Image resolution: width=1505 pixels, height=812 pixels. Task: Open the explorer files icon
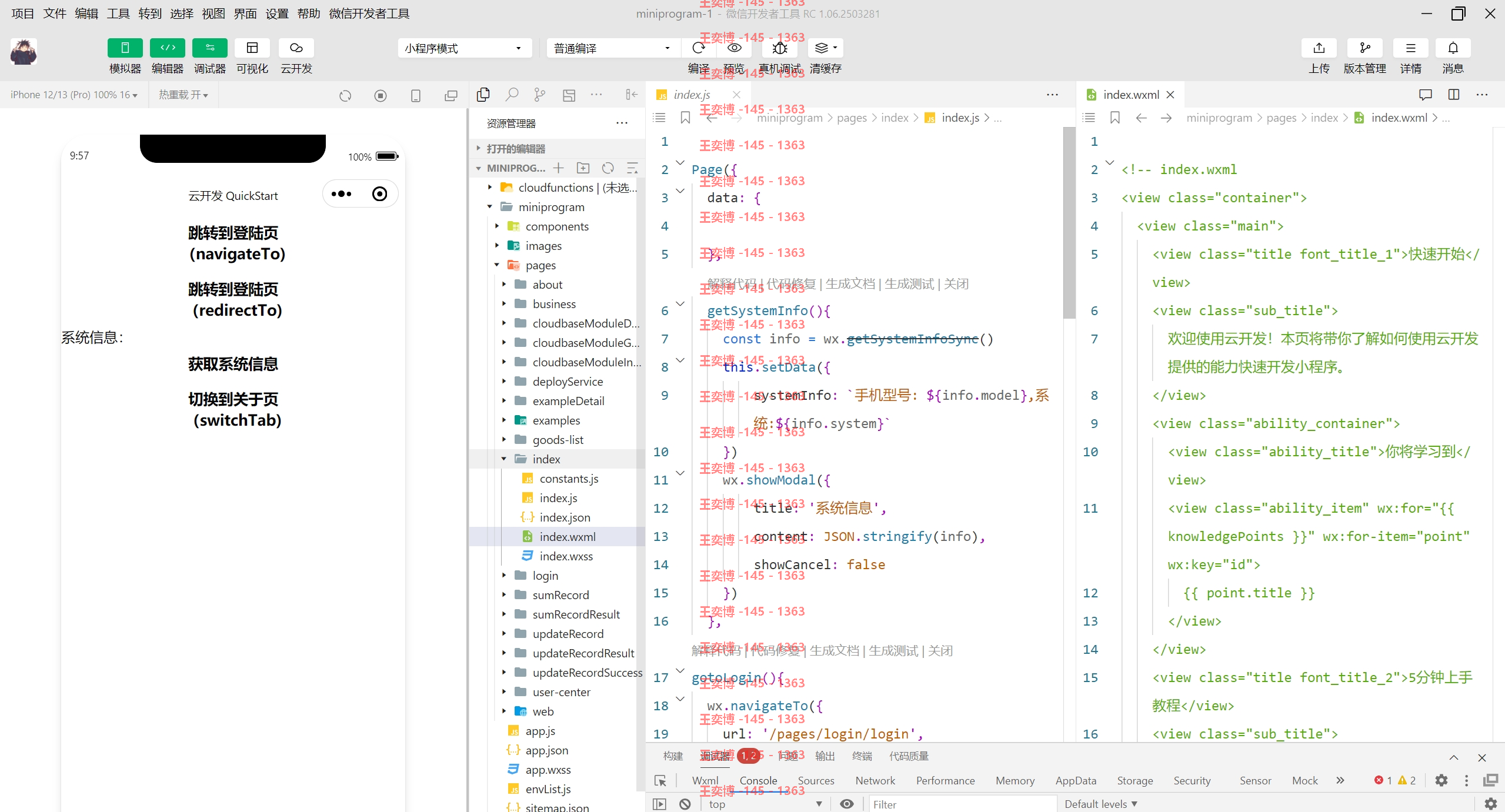point(483,94)
